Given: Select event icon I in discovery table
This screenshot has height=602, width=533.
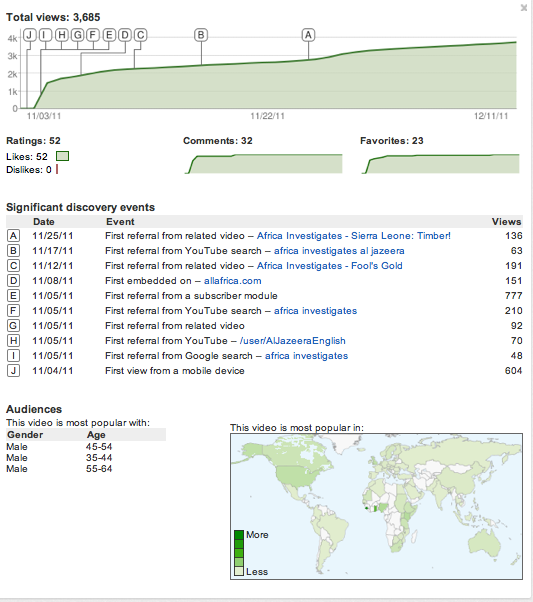Looking at the screenshot, I should click(x=13, y=356).
